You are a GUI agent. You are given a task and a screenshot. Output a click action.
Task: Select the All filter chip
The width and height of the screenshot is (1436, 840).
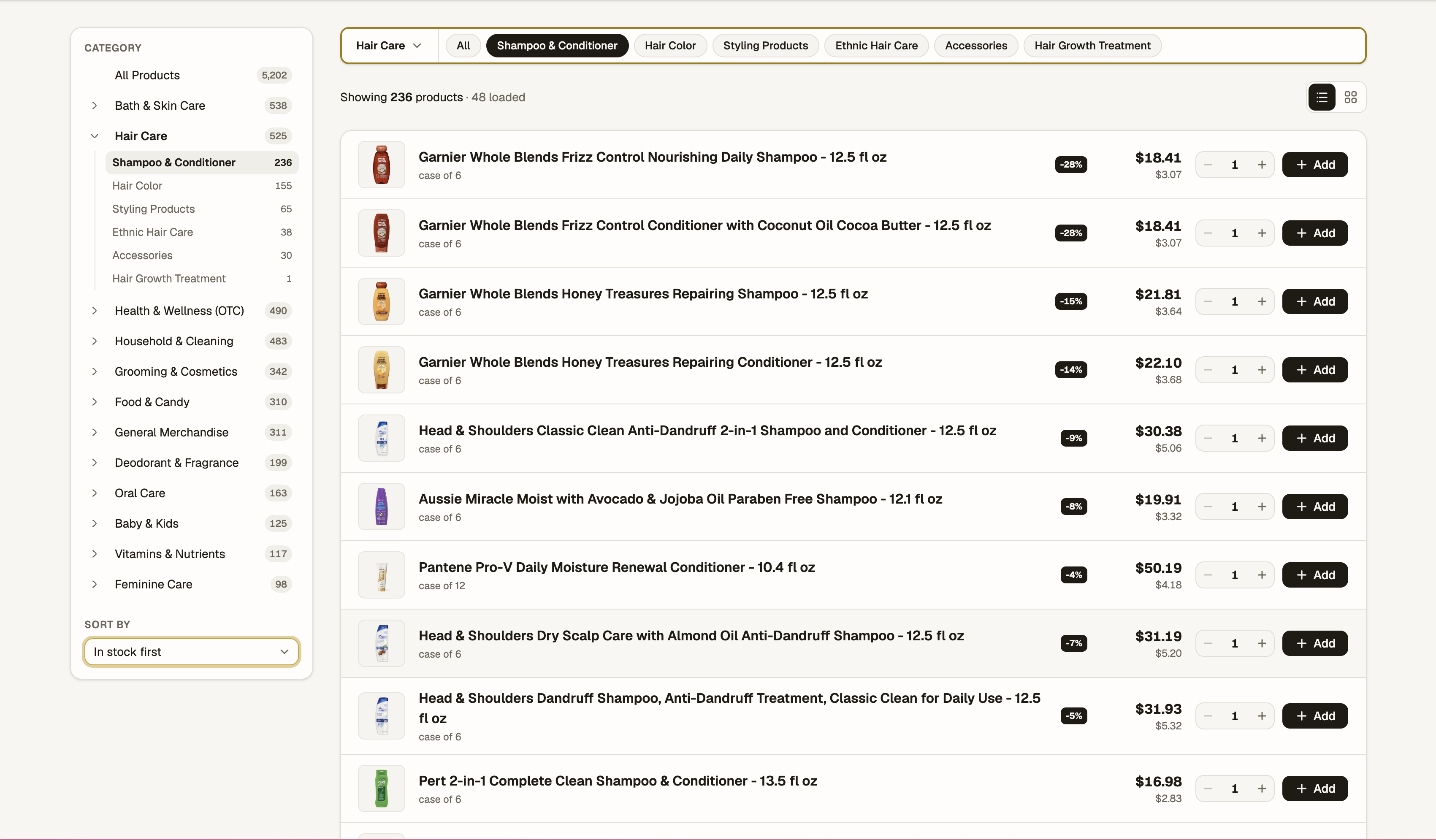click(463, 46)
